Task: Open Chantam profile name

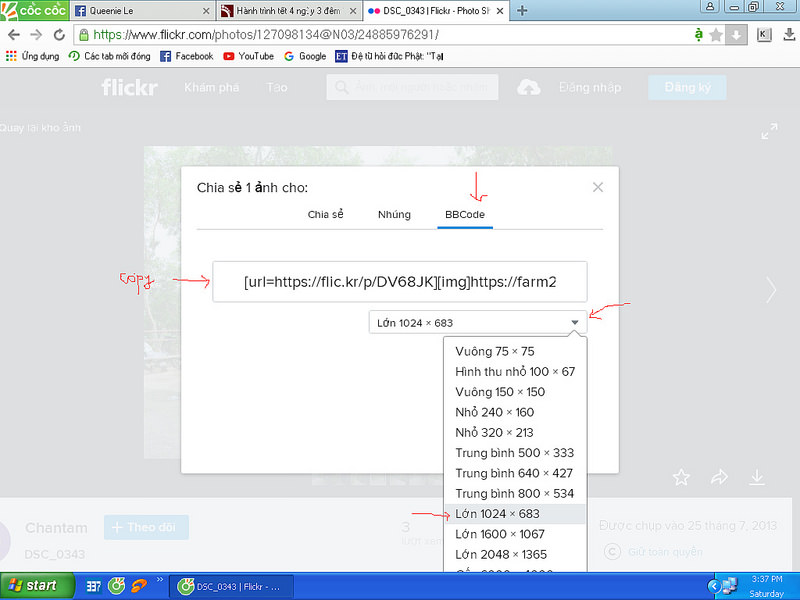Action: tap(56, 528)
